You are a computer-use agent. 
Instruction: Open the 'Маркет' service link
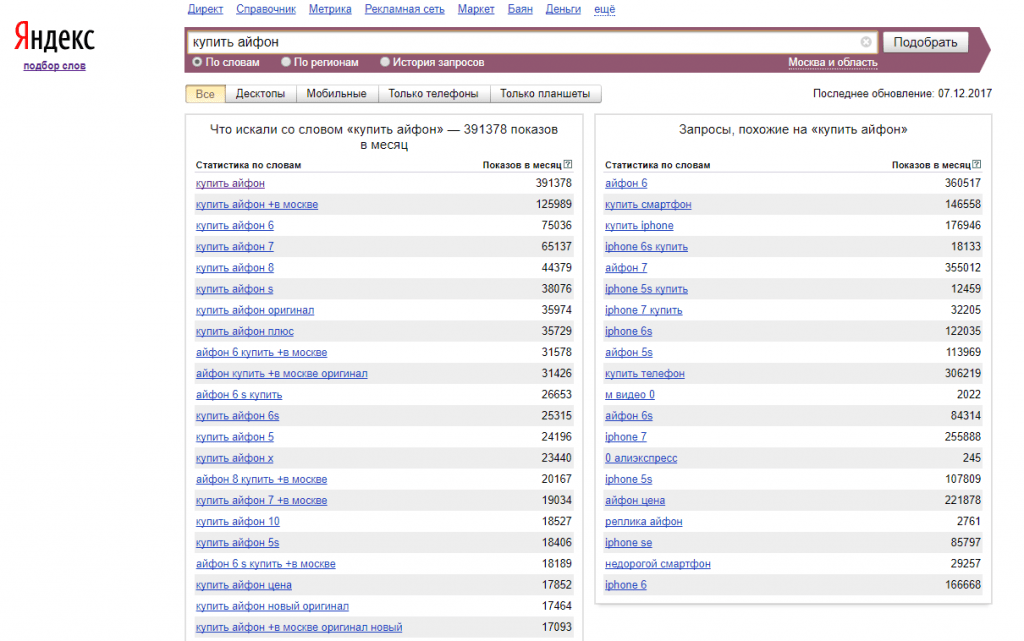[476, 9]
